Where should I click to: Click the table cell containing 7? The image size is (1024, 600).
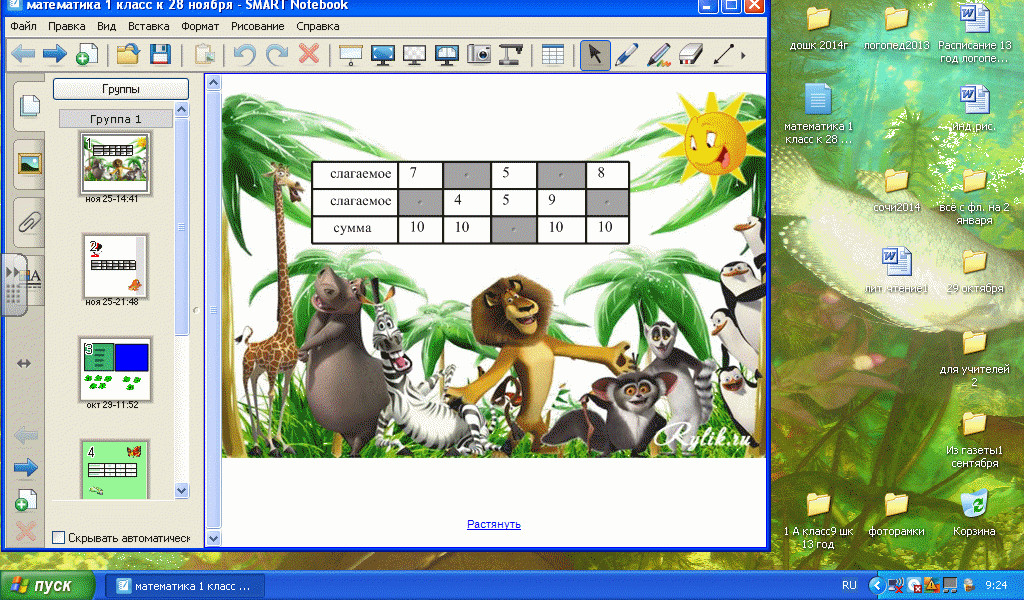click(x=421, y=174)
